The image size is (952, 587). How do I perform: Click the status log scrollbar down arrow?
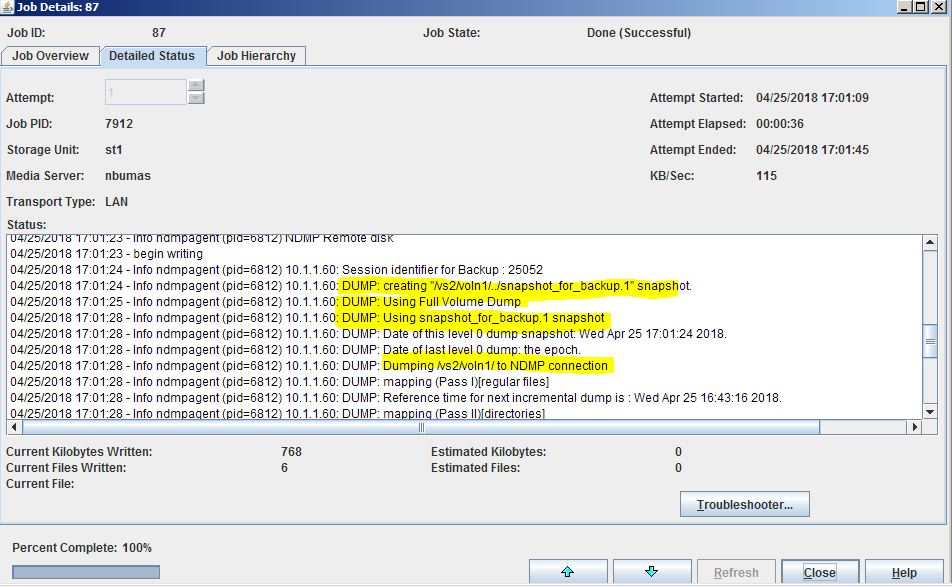coord(932,413)
